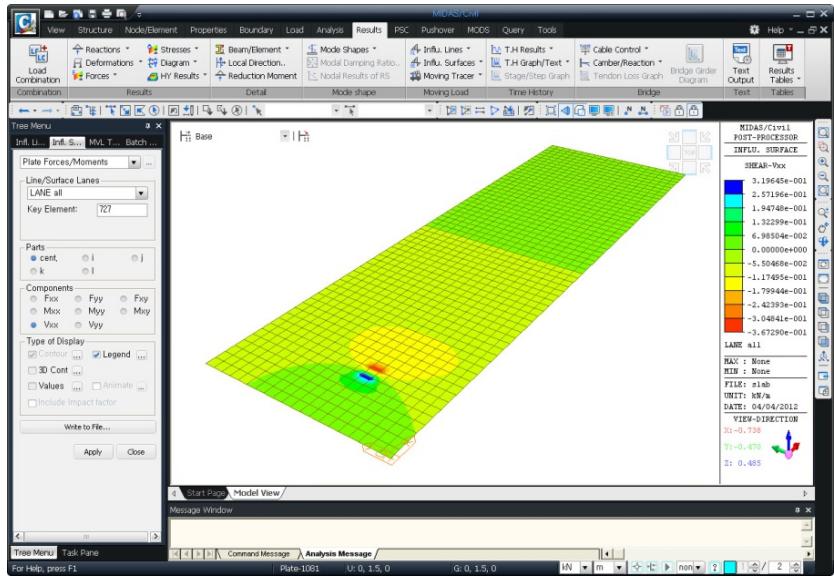Open the Stresses results menu

click(x=173, y=49)
